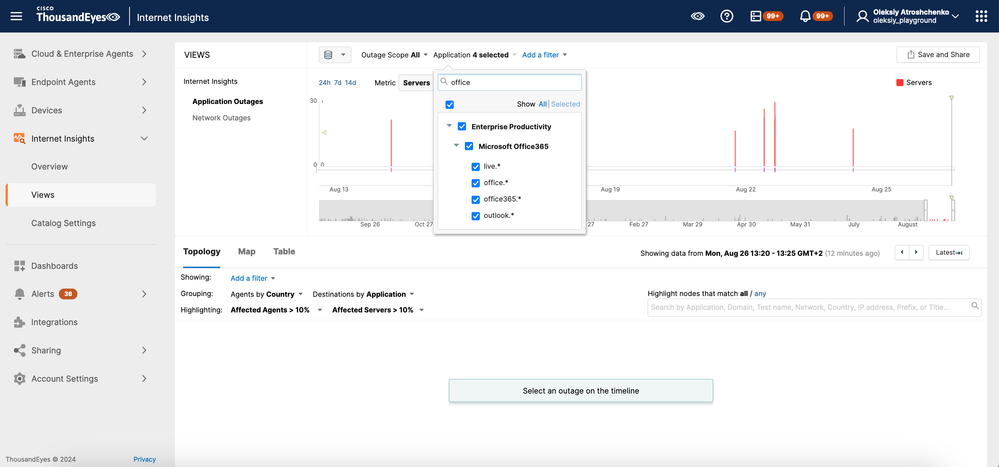The image size is (999, 467).
Task: Click the dataset database icon button
Action: tap(334, 55)
